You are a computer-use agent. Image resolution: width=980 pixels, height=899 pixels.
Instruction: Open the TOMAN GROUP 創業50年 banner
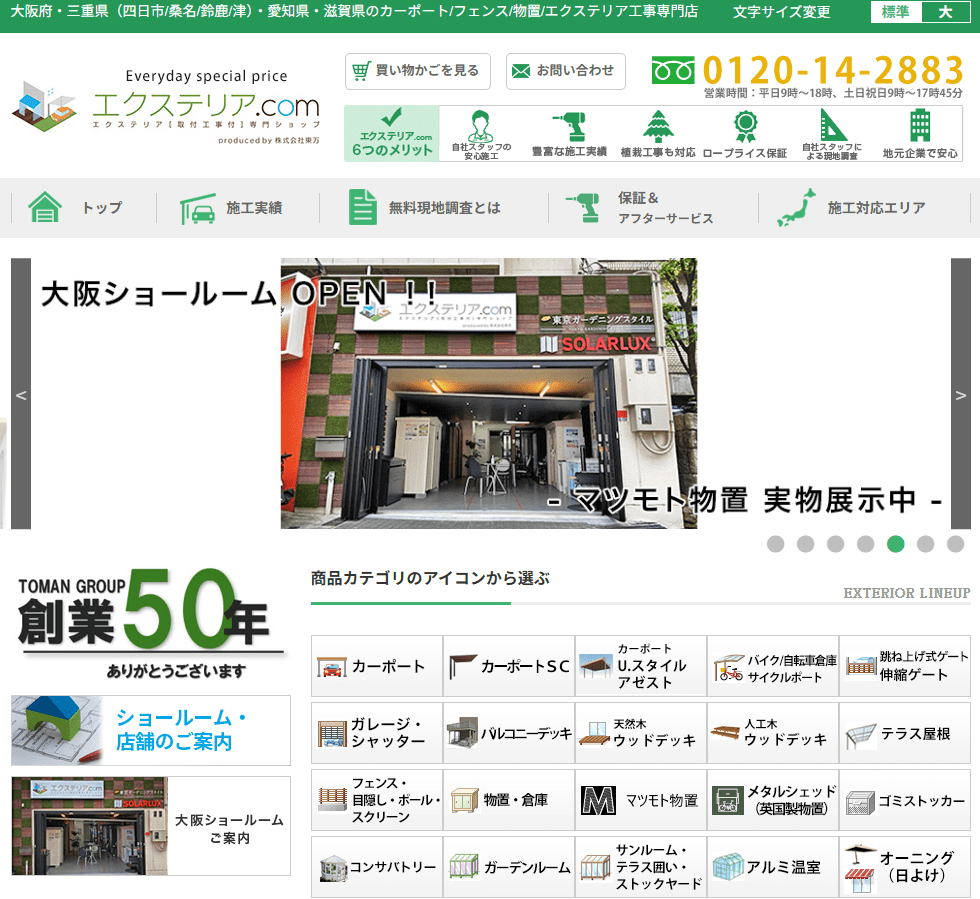(x=149, y=624)
